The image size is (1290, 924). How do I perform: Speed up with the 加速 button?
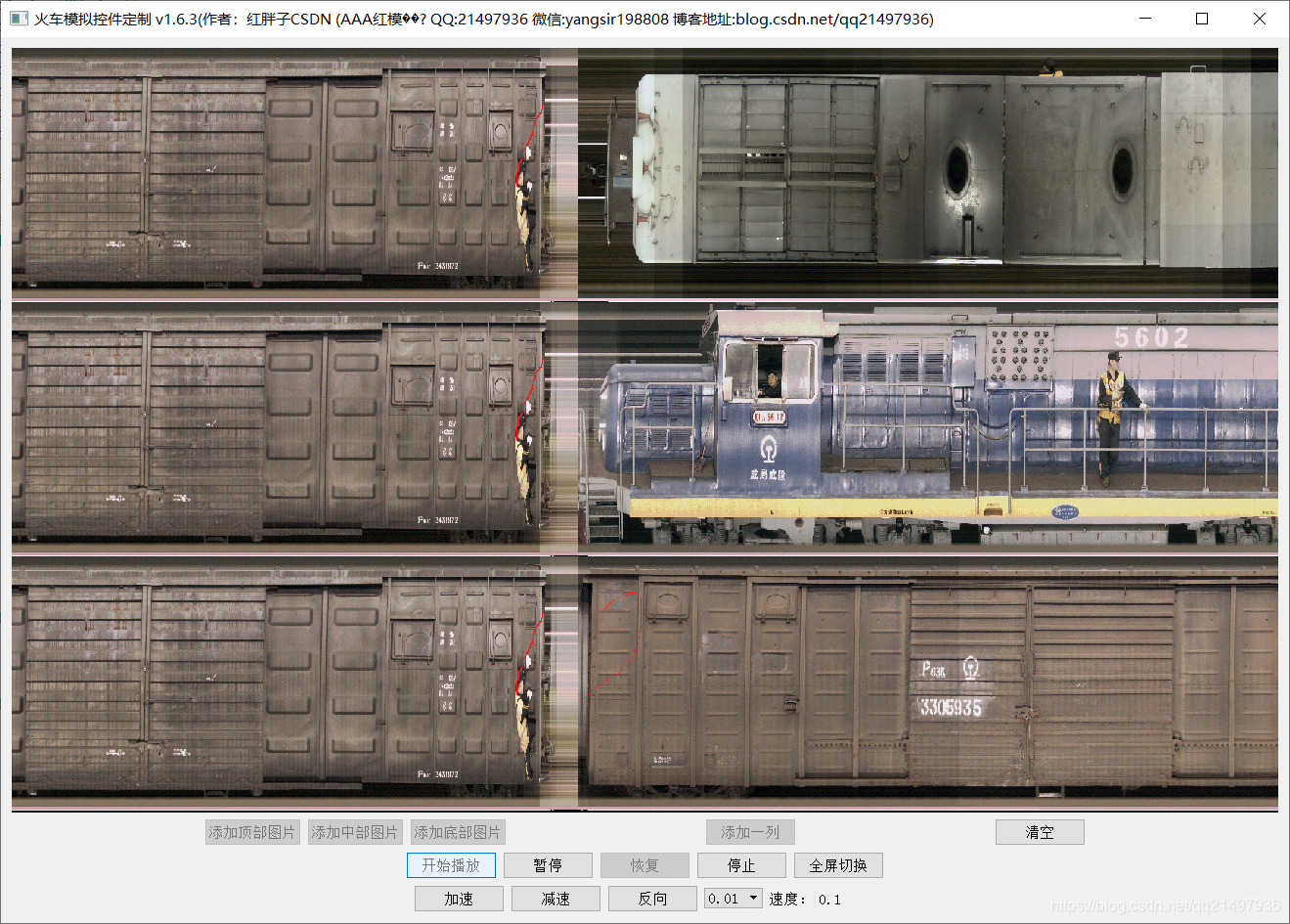coord(459,899)
